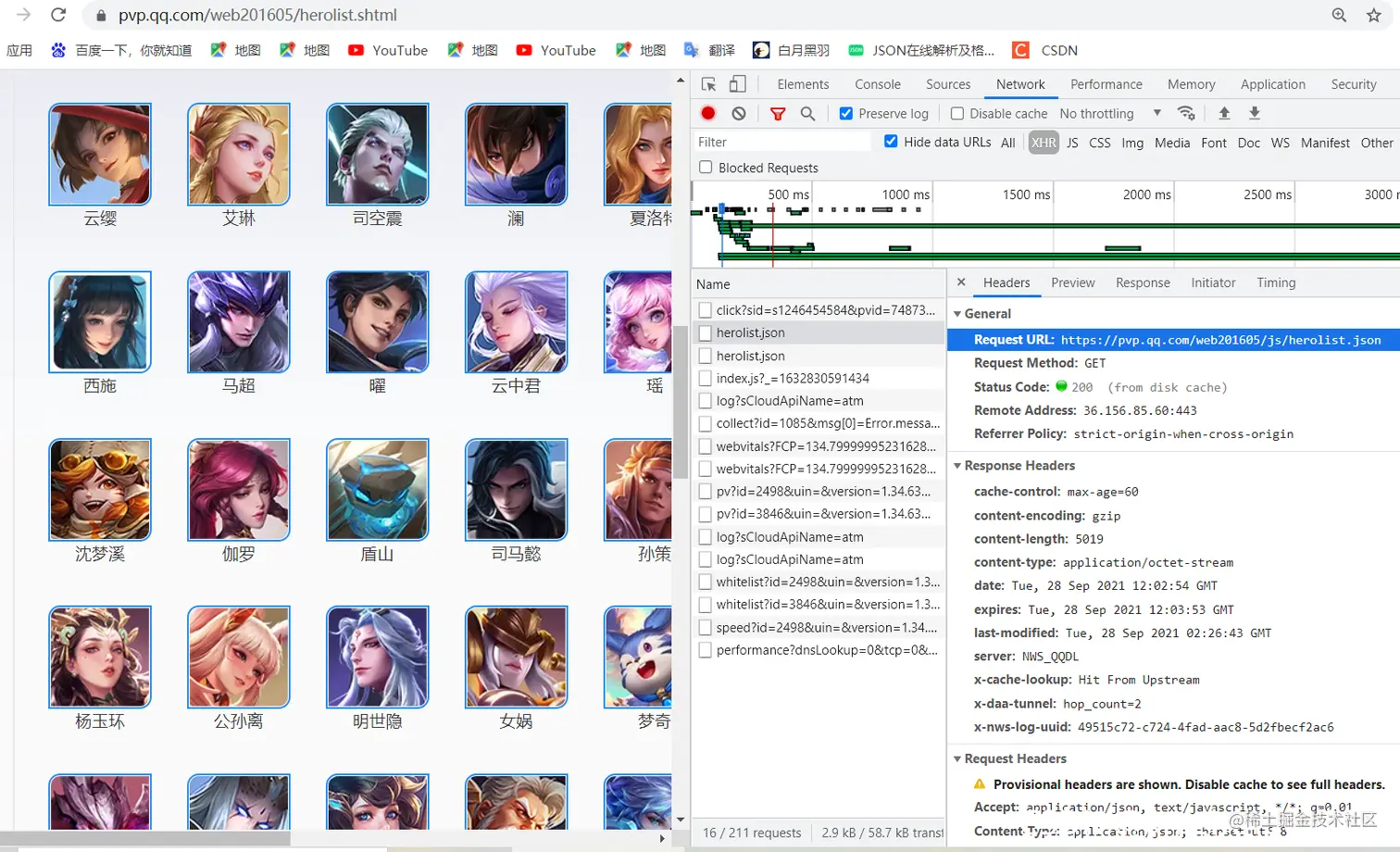Filter requests by WS type
The width and height of the screenshot is (1400, 852).
click(1281, 143)
